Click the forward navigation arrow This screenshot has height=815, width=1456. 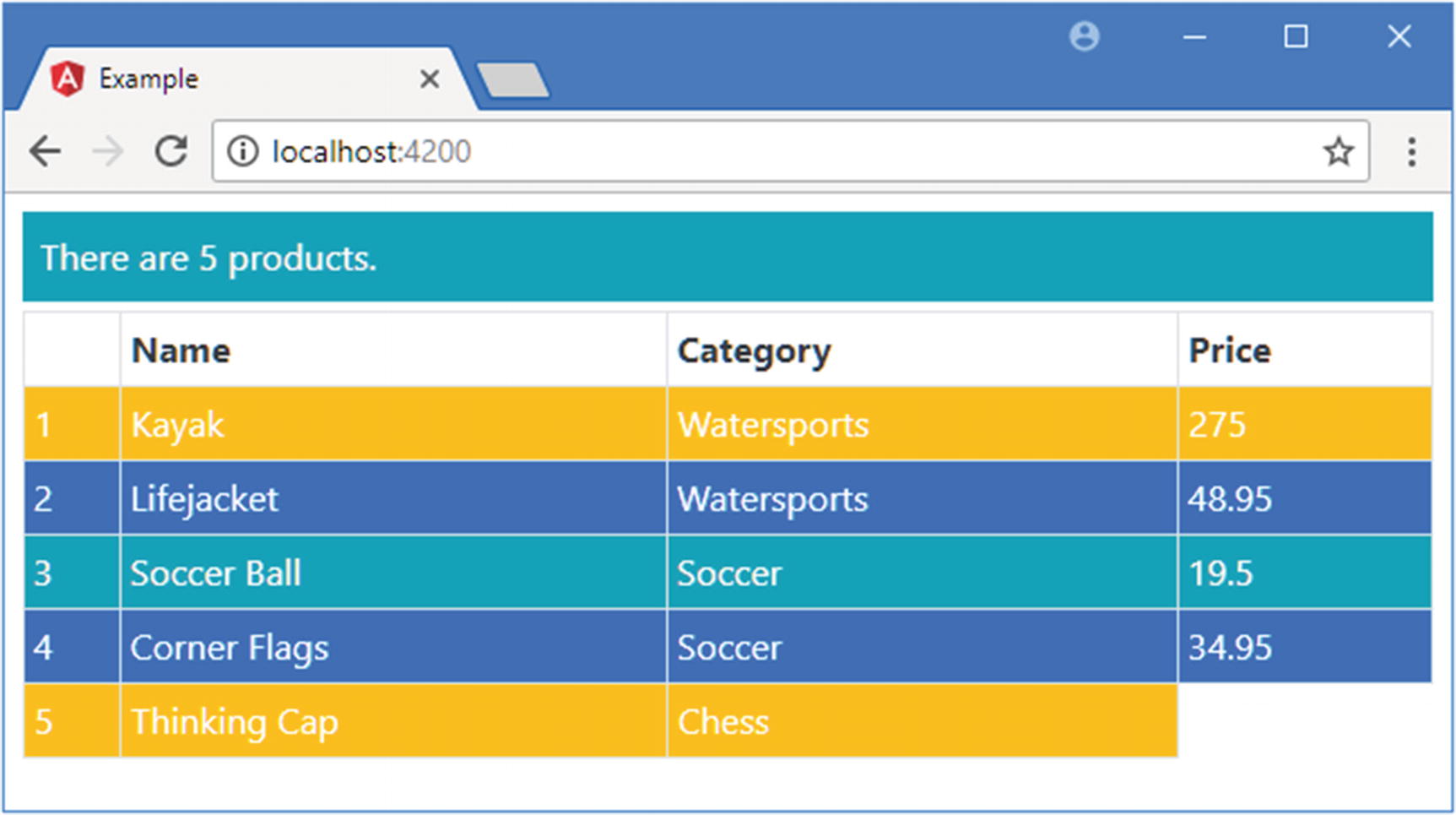(x=107, y=152)
